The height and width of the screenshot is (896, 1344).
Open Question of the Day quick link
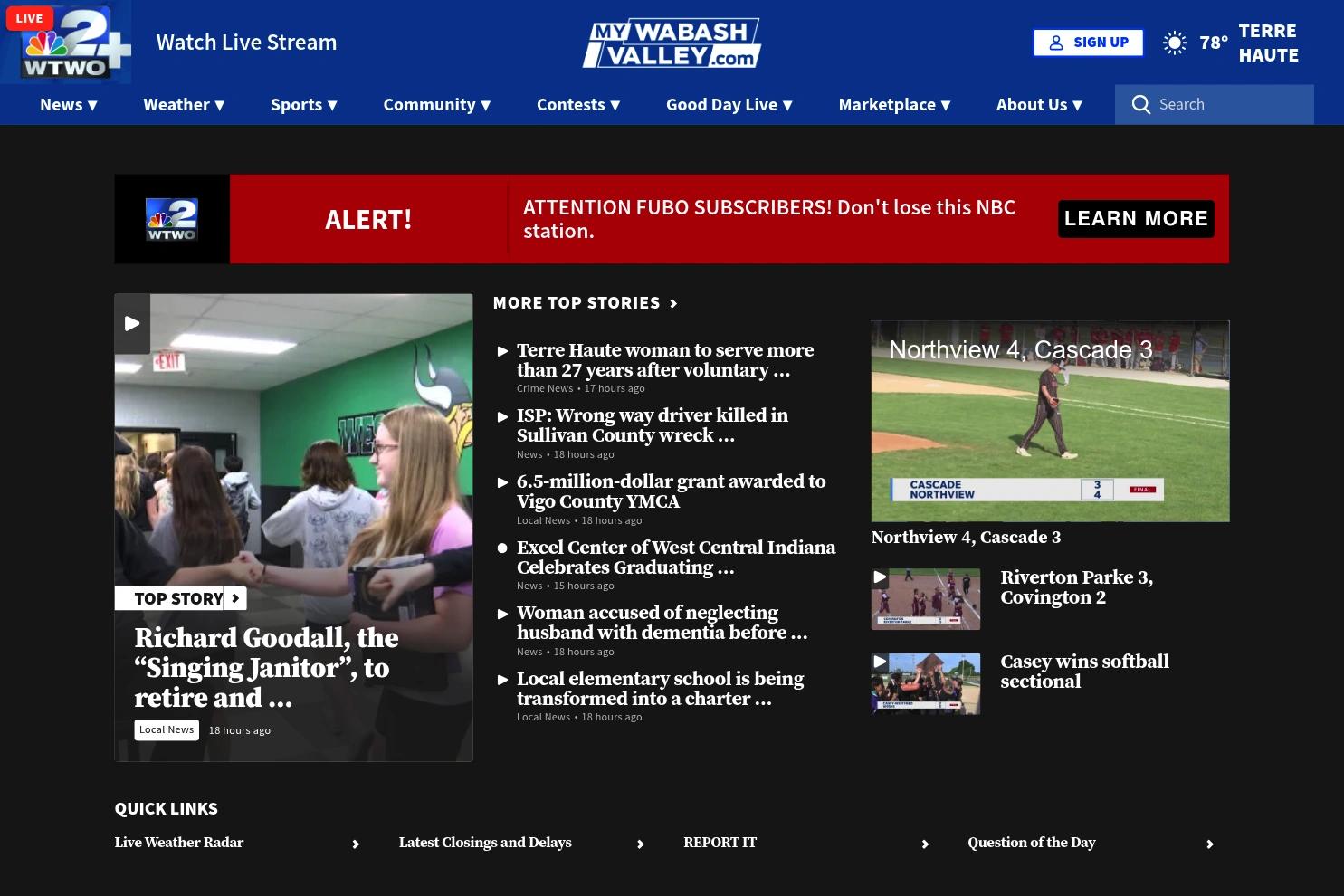click(1032, 843)
